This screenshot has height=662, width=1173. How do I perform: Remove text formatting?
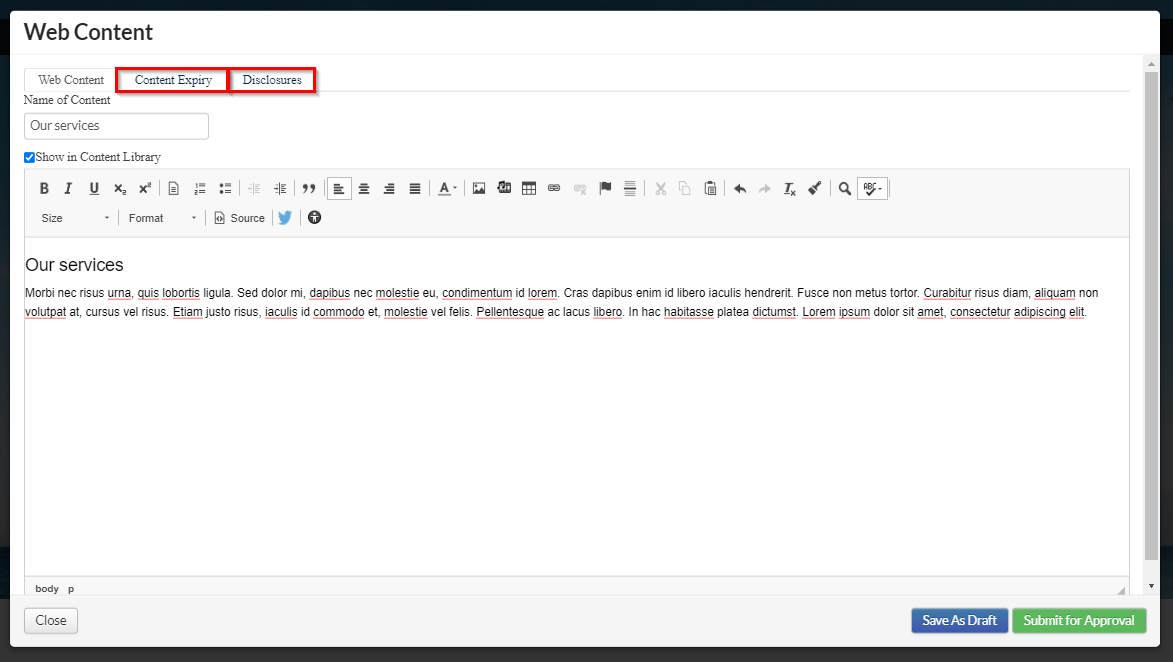pos(789,189)
